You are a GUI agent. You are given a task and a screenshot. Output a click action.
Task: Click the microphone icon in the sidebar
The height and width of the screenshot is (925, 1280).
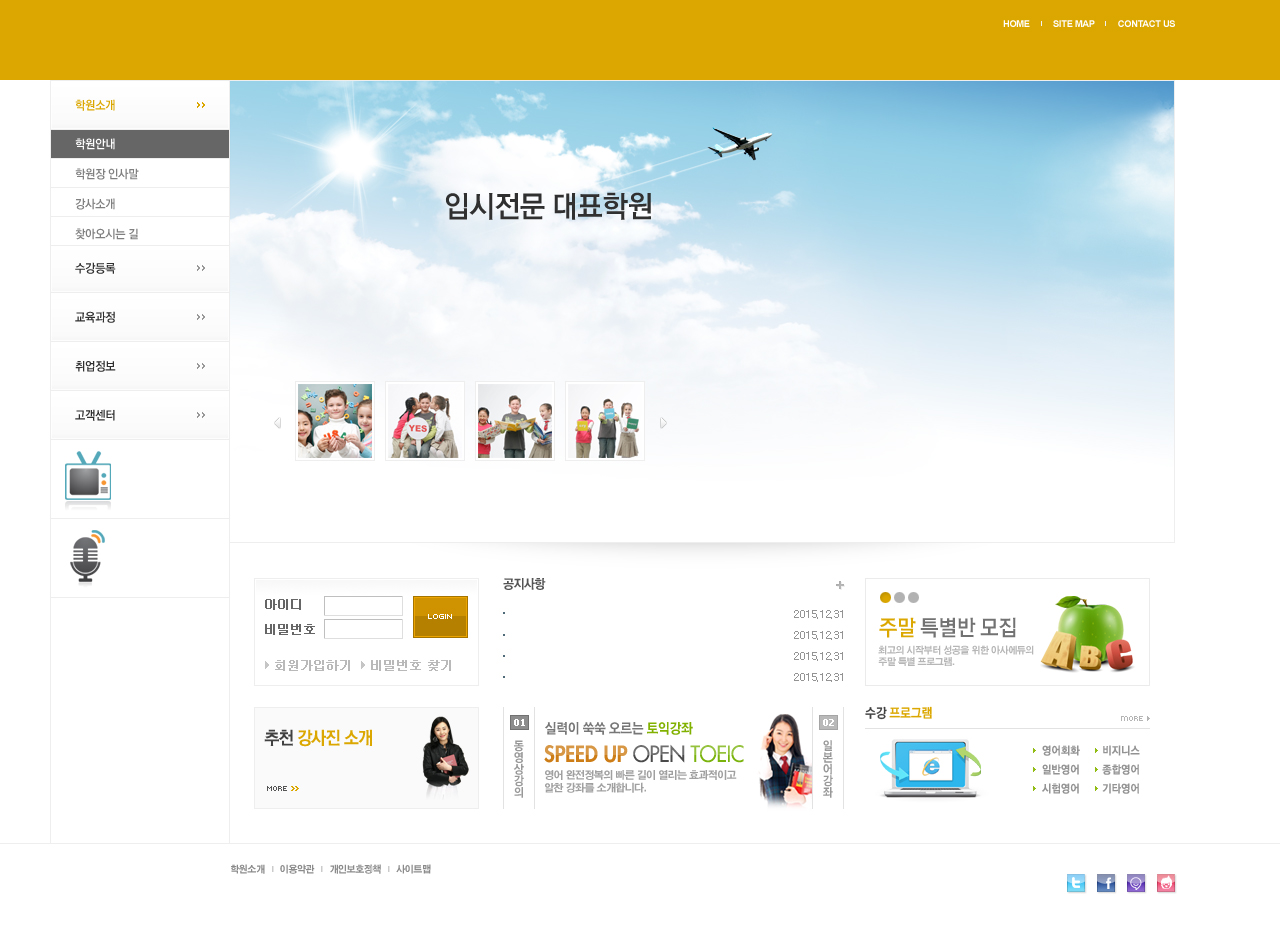[87, 557]
